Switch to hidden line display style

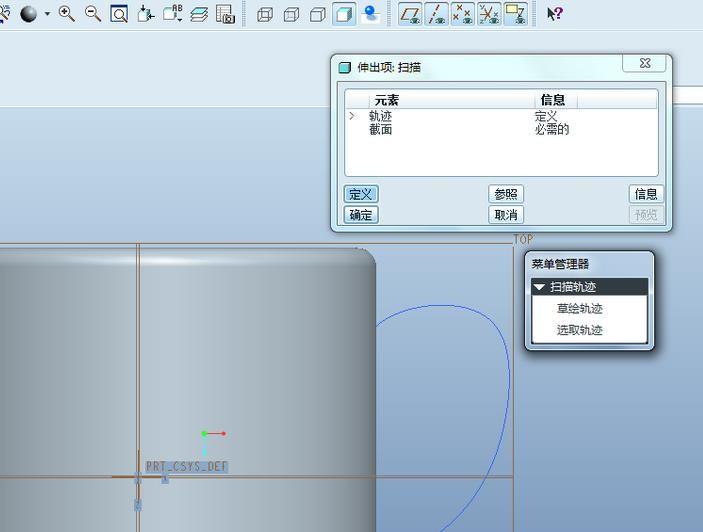coord(291,14)
